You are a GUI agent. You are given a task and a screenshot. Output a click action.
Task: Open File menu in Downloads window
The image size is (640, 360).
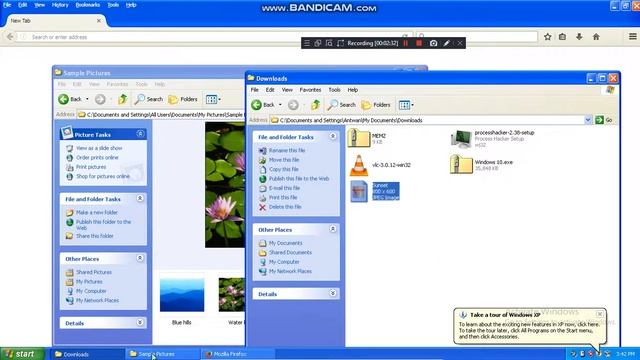pyautogui.click(x=255, y=90)
